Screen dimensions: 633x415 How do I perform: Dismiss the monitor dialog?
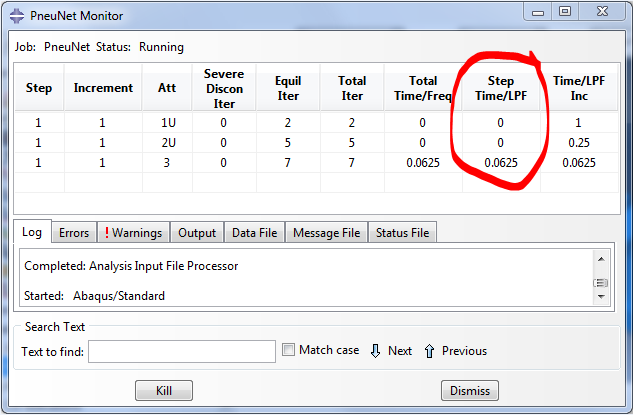[470, 390]
